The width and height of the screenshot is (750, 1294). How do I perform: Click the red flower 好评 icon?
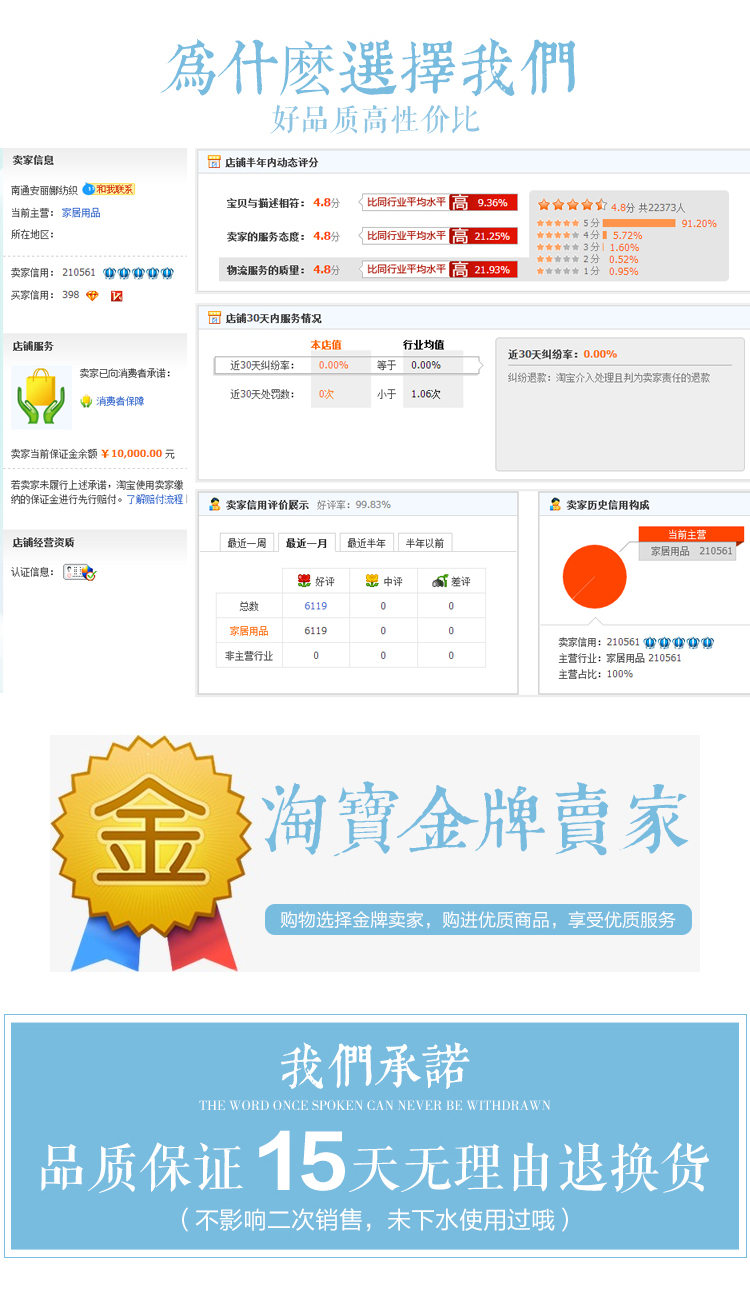(304, 581)
